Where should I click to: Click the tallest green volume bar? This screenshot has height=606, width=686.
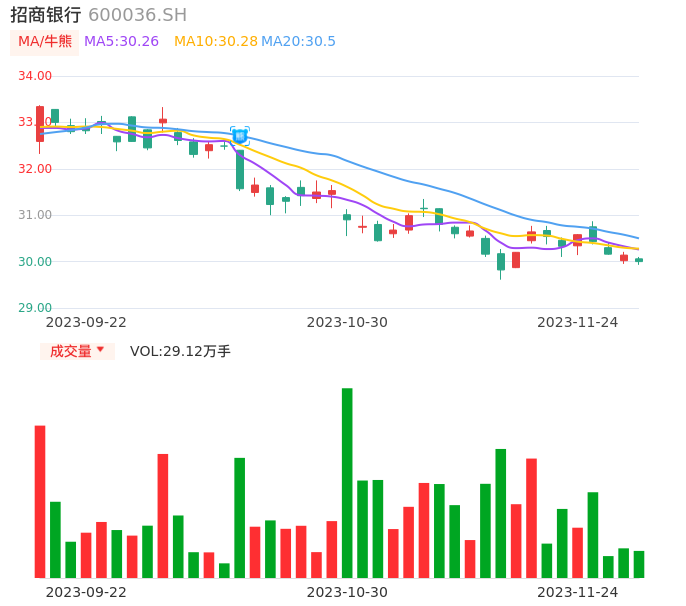point(347,483)
